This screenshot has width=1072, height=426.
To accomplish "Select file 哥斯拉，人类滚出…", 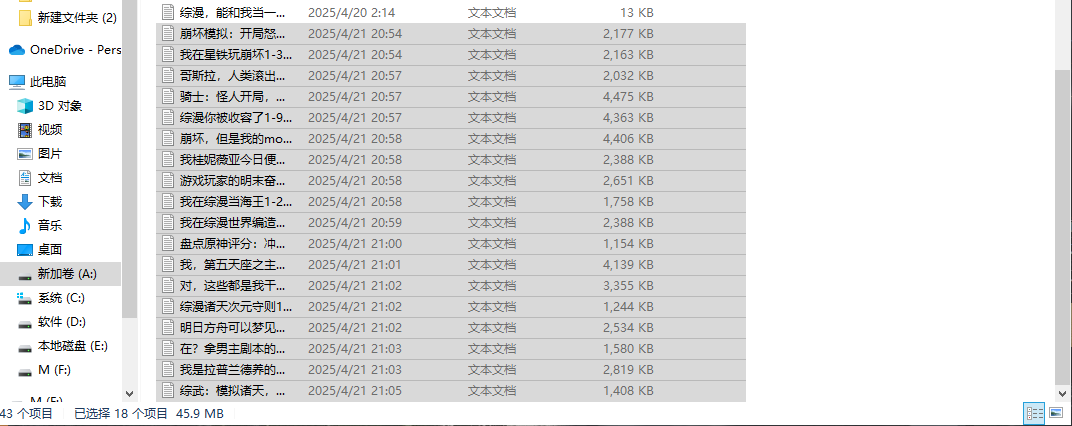I will point(451,76).
